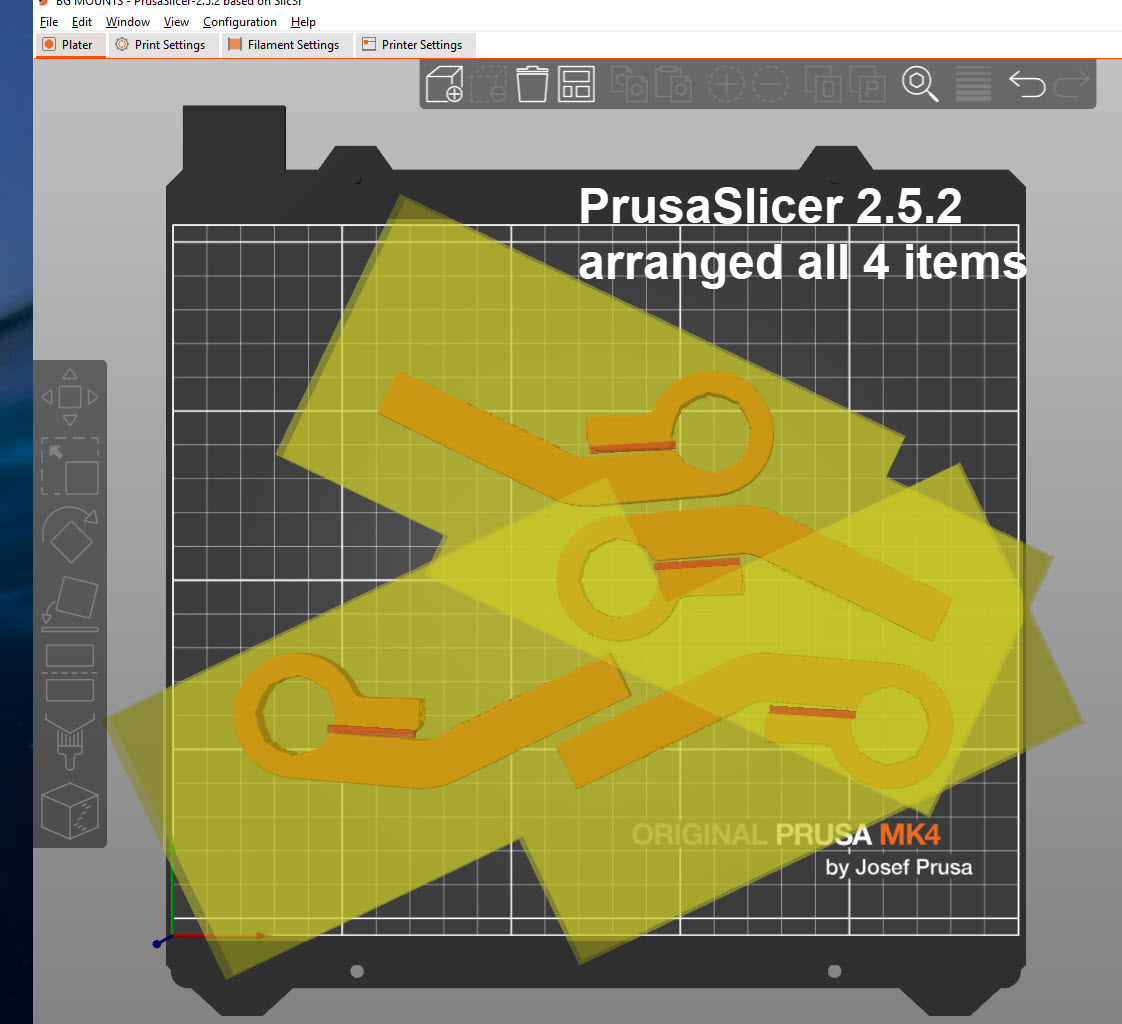
Task: Select the Scale tool
Action: [70, 467]
